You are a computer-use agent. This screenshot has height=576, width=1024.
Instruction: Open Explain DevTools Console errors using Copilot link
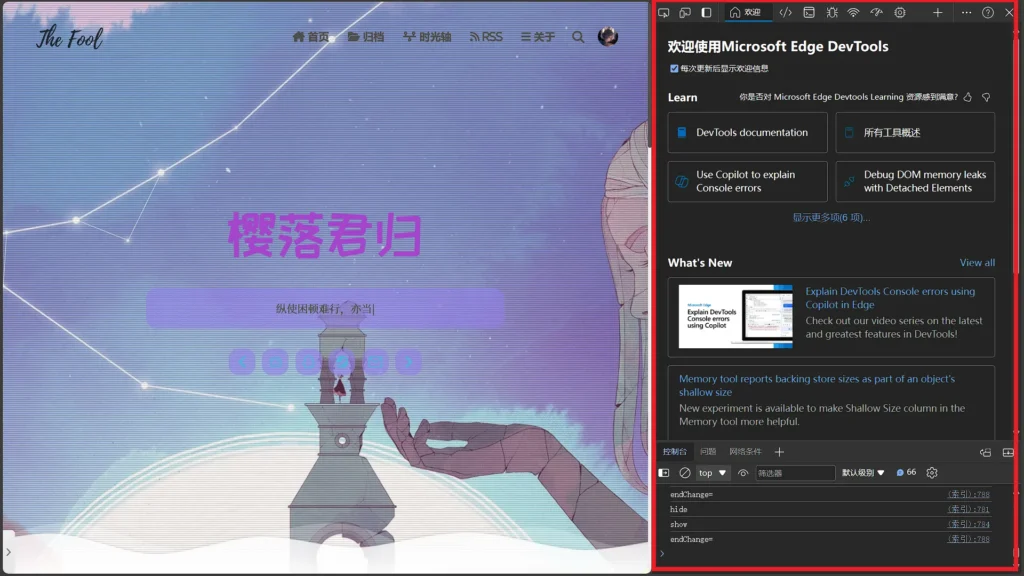(x=889, y=298)
